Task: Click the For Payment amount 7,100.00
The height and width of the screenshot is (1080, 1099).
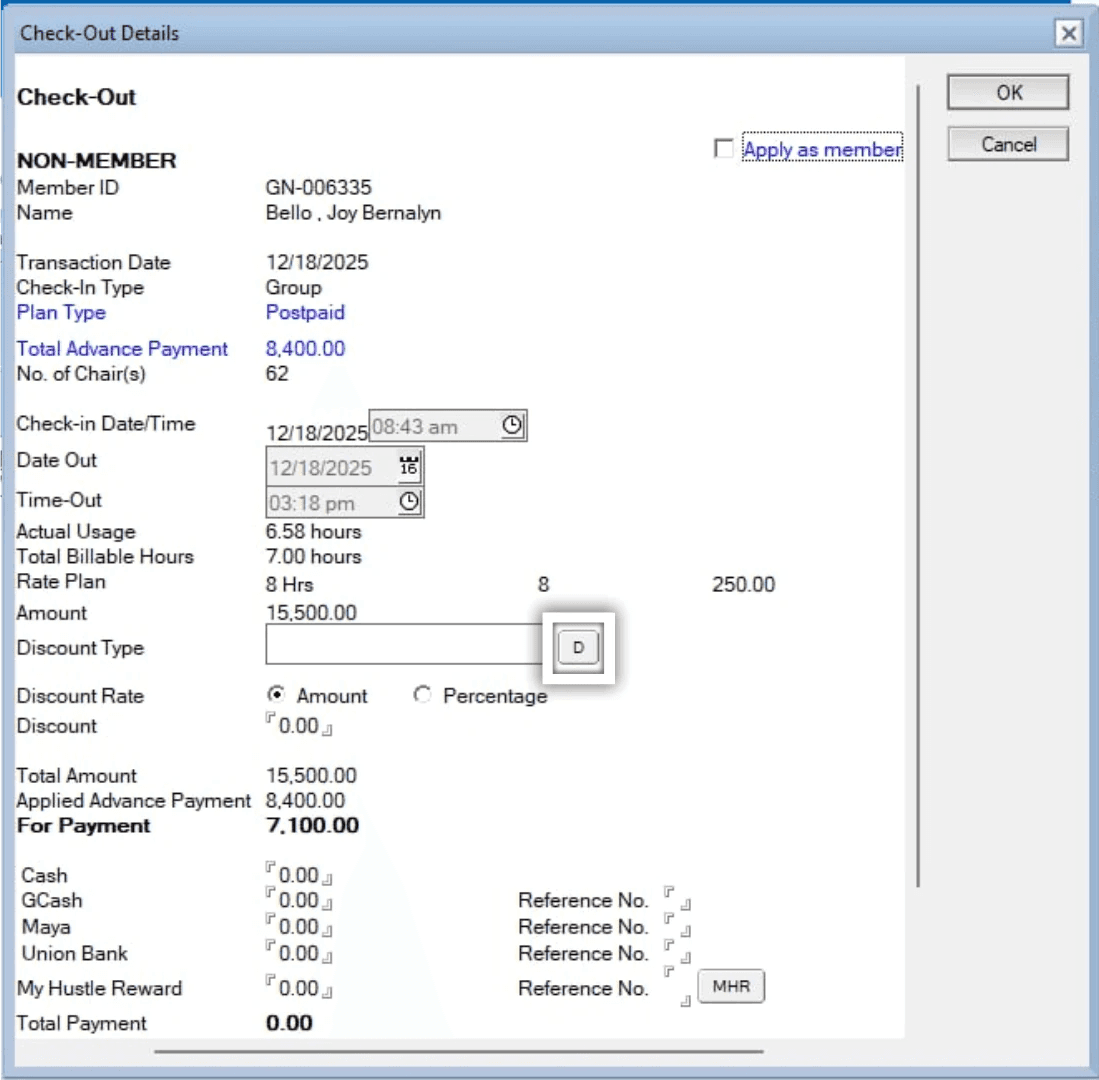Action: (x=312, y=826)
